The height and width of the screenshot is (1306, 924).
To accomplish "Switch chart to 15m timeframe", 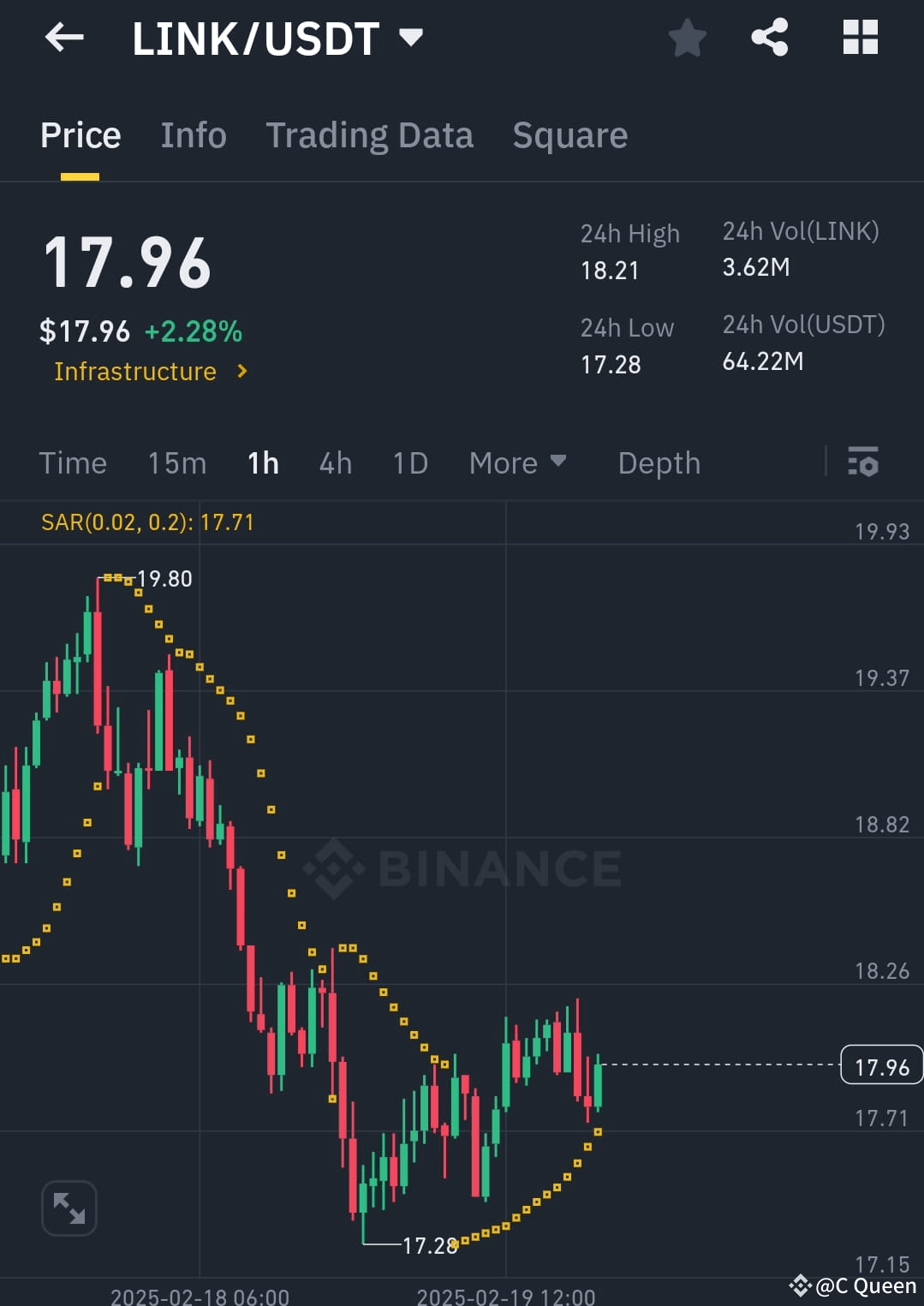I will pos(176,462).
